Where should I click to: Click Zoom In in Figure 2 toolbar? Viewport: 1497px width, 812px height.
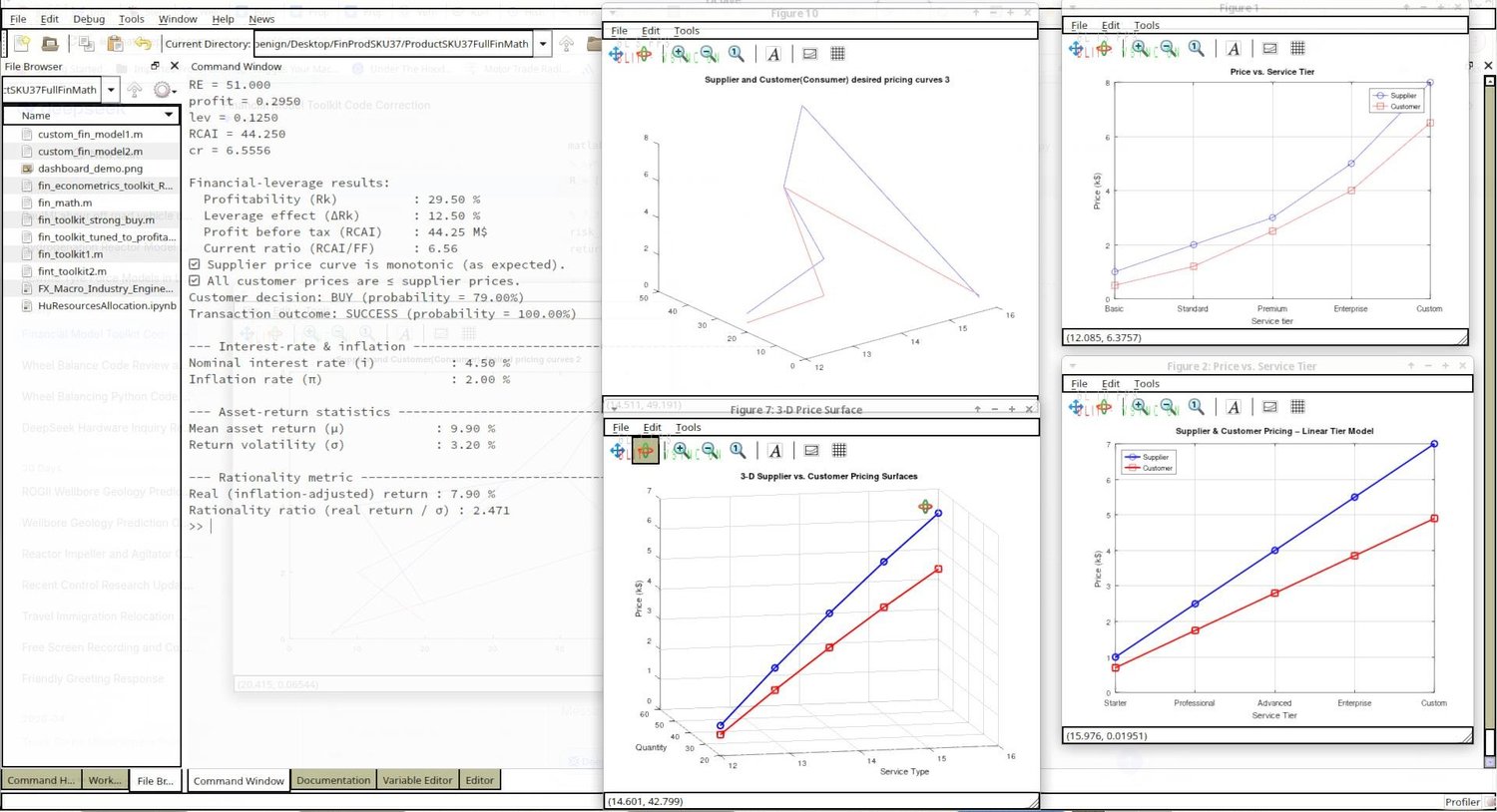point(1140,407)
